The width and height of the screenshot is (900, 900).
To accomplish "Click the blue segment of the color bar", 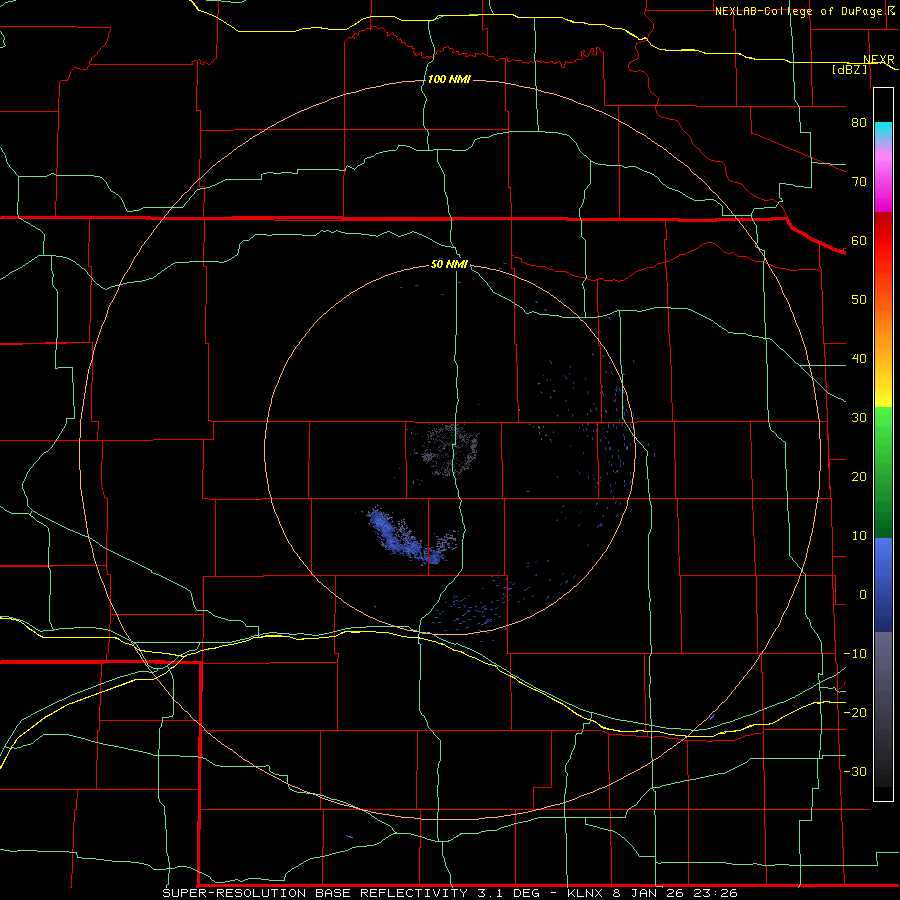I will (x=883, y=584).
